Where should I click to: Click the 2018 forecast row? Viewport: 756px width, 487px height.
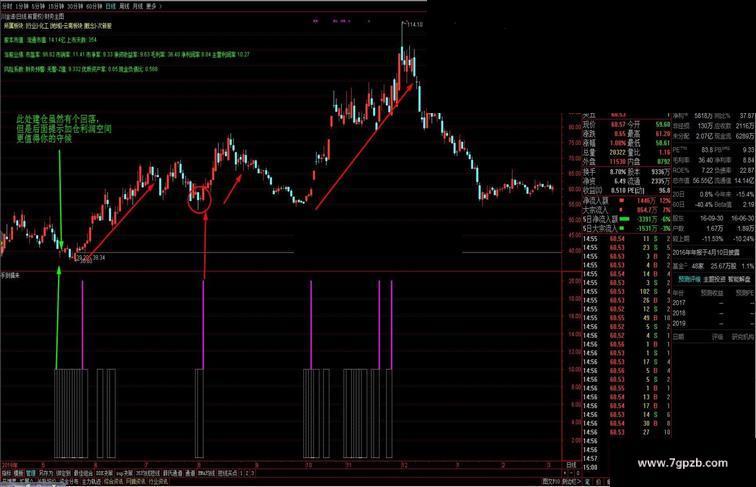tap(714, 312)
